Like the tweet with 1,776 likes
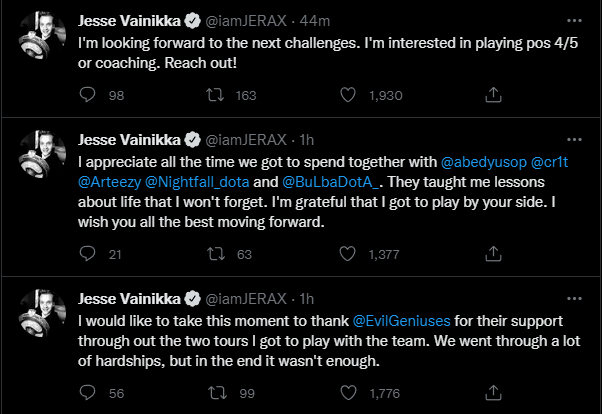The height and width of the screenshot is (414, 602). pyautogui.click(x=349, y=394)
